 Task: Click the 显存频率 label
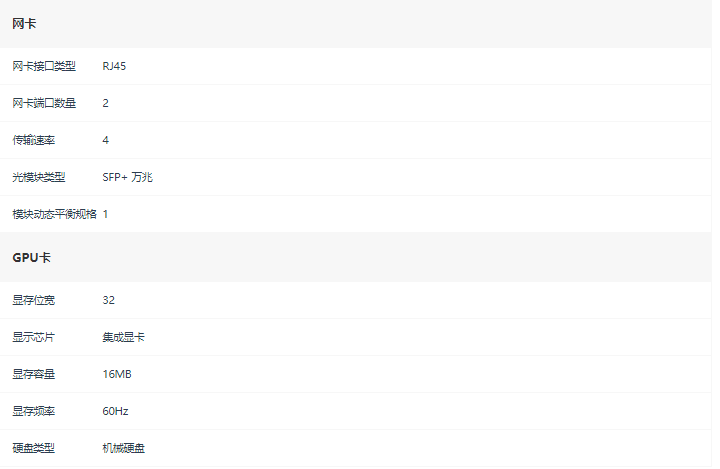(34, 412)
